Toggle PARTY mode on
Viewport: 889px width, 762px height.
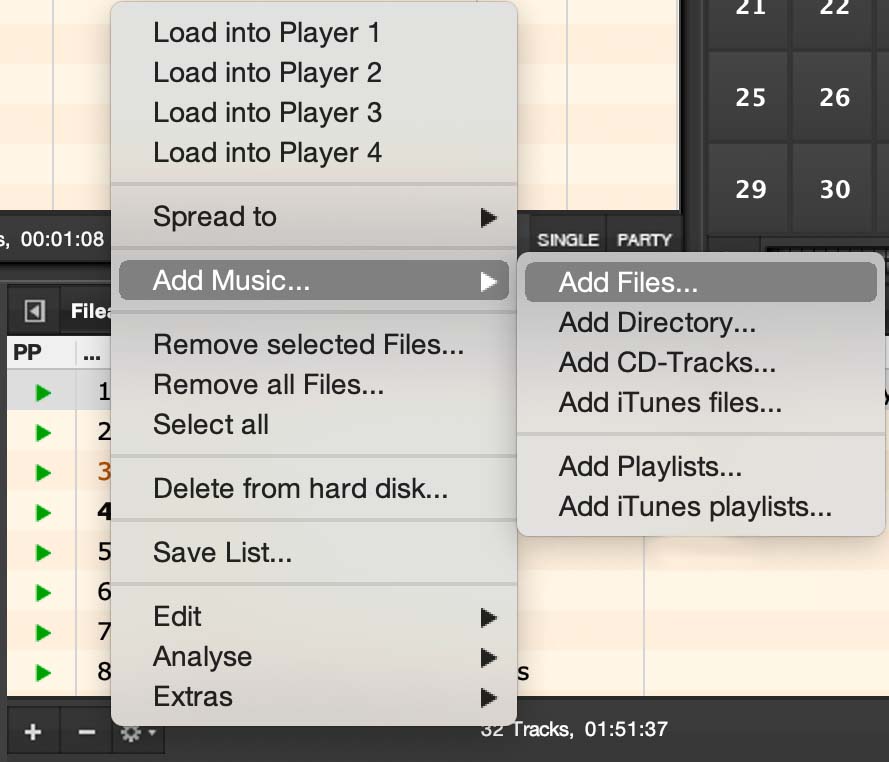[644, 240]
